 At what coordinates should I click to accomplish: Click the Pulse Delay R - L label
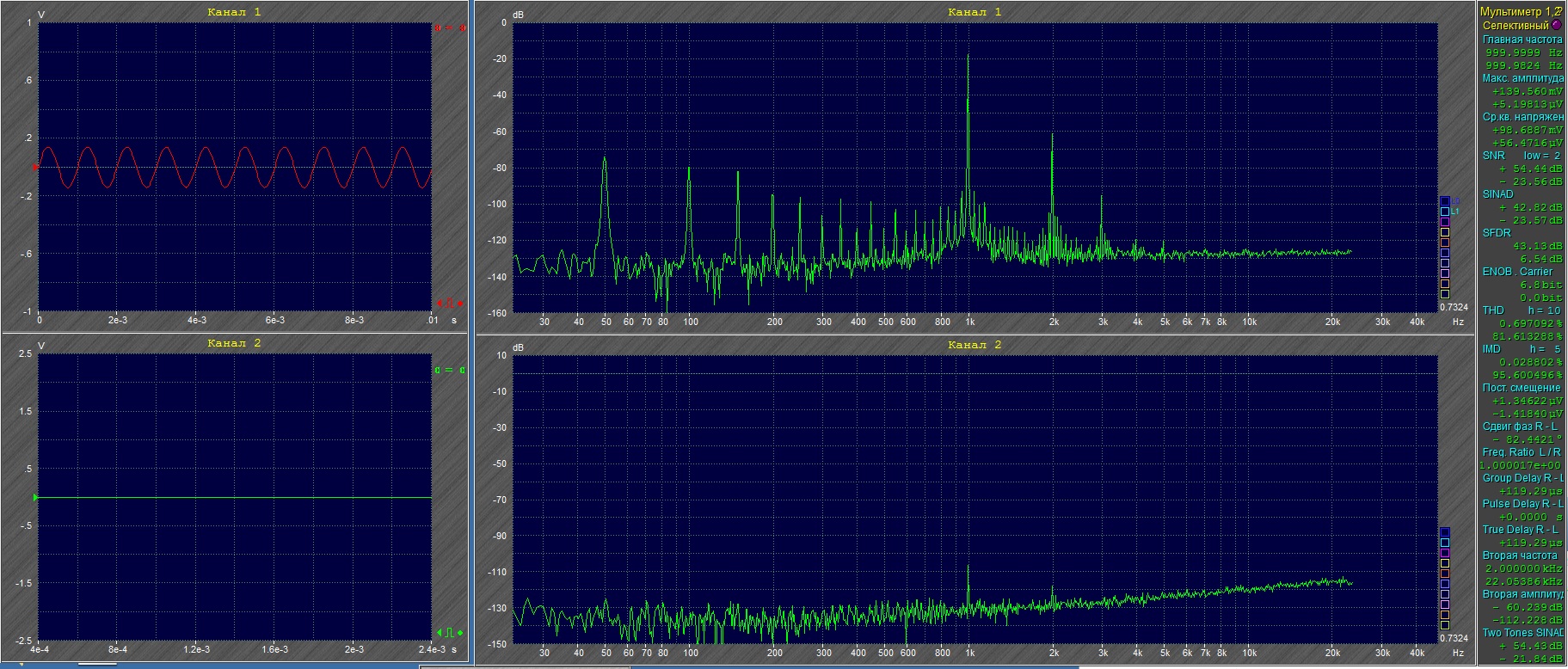(1522, 503)
